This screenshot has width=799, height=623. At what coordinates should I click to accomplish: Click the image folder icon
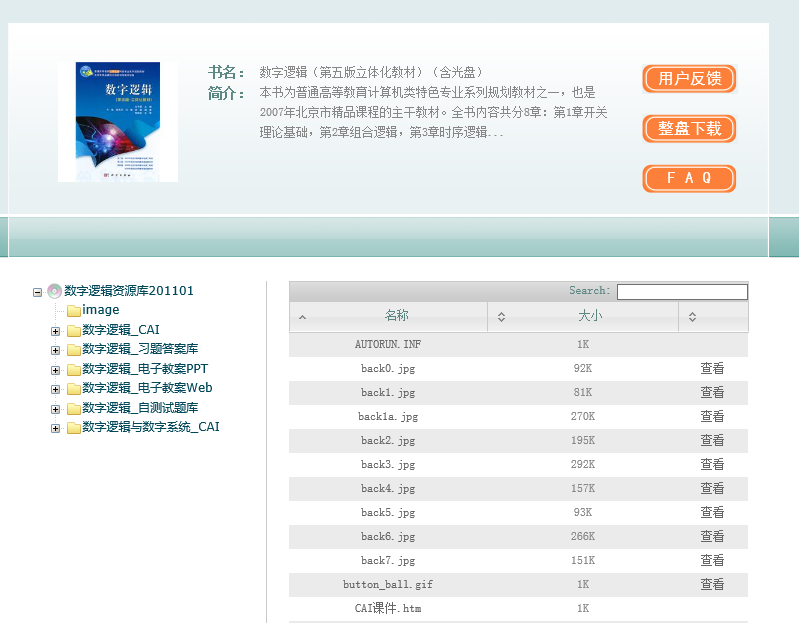[74, 311]
